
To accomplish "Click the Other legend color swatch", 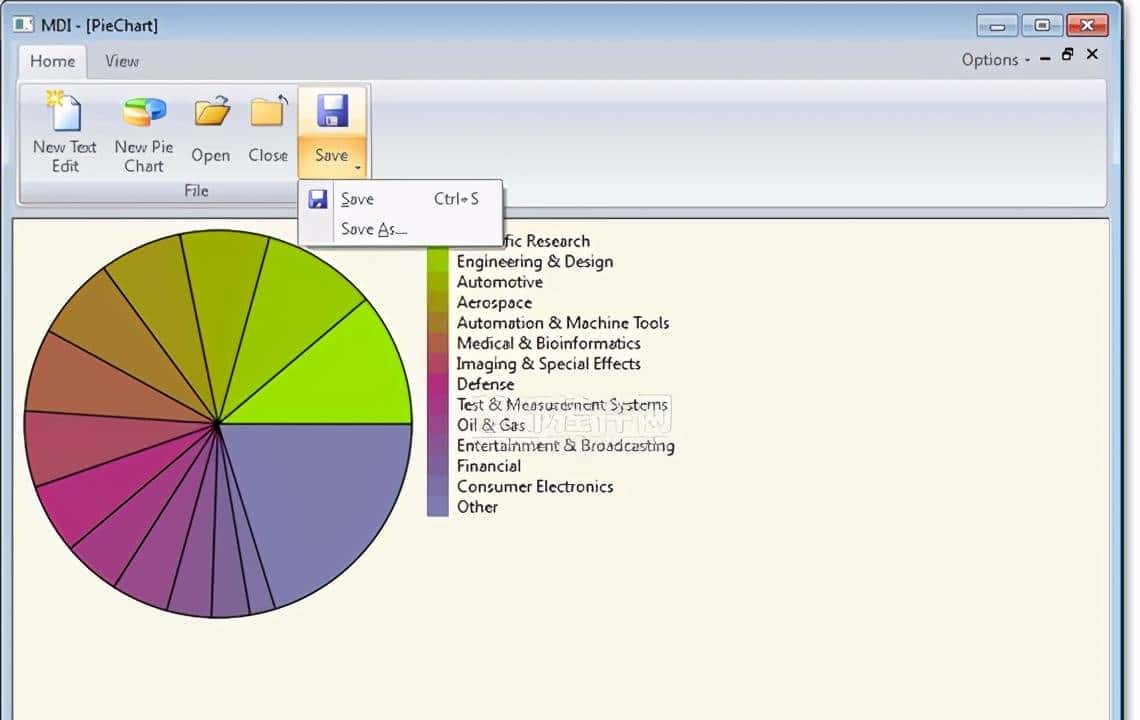I will [x=437, y=507].
